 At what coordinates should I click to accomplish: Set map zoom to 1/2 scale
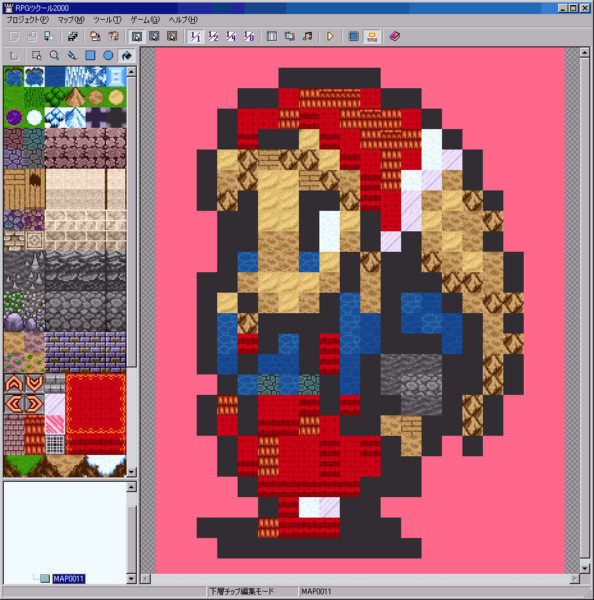point(213,36)
